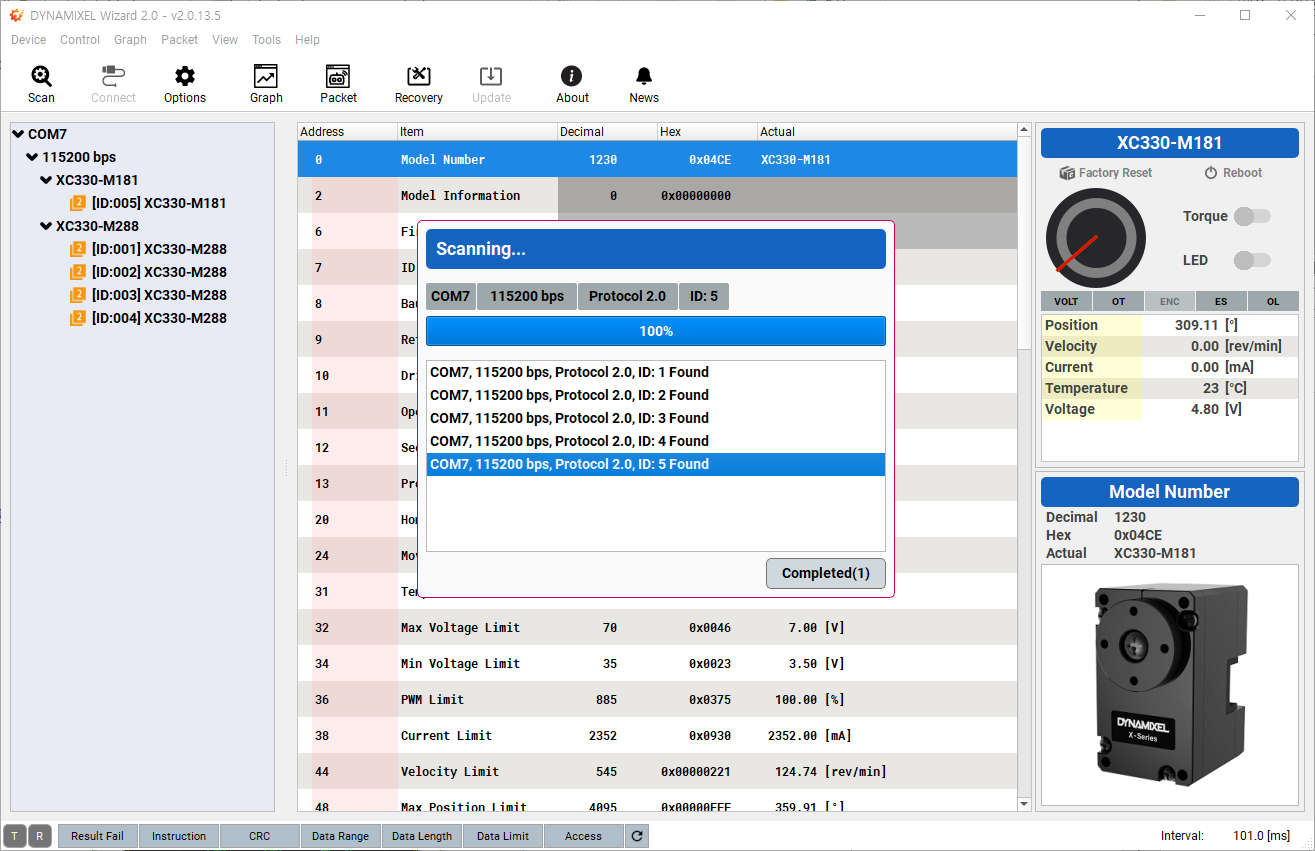This screenshot has height=851, width=1315.
Task: Collapse the 115200 bps tree node
Action: point(32,157)
